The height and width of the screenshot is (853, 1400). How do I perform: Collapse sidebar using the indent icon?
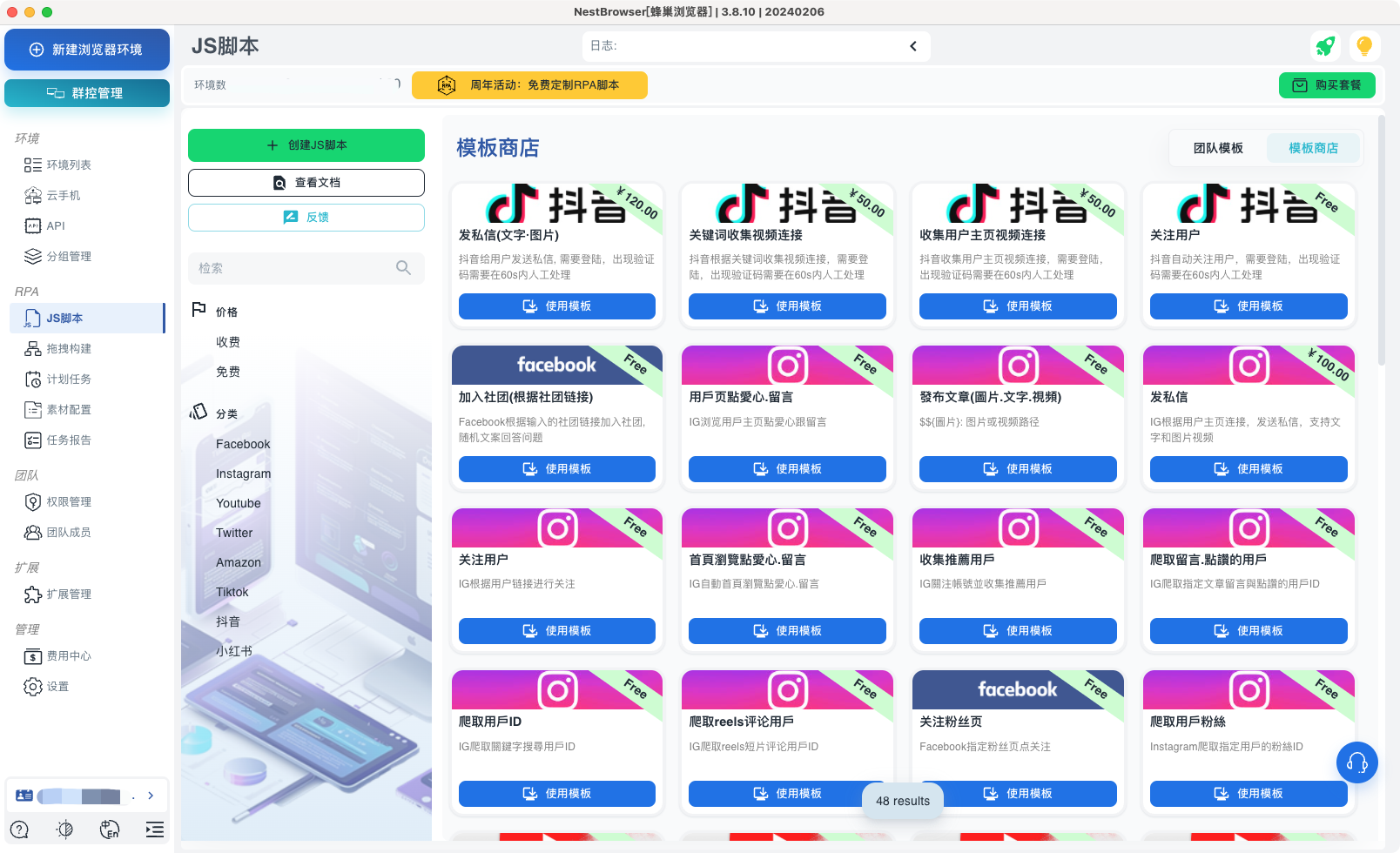tap(154, 829)
